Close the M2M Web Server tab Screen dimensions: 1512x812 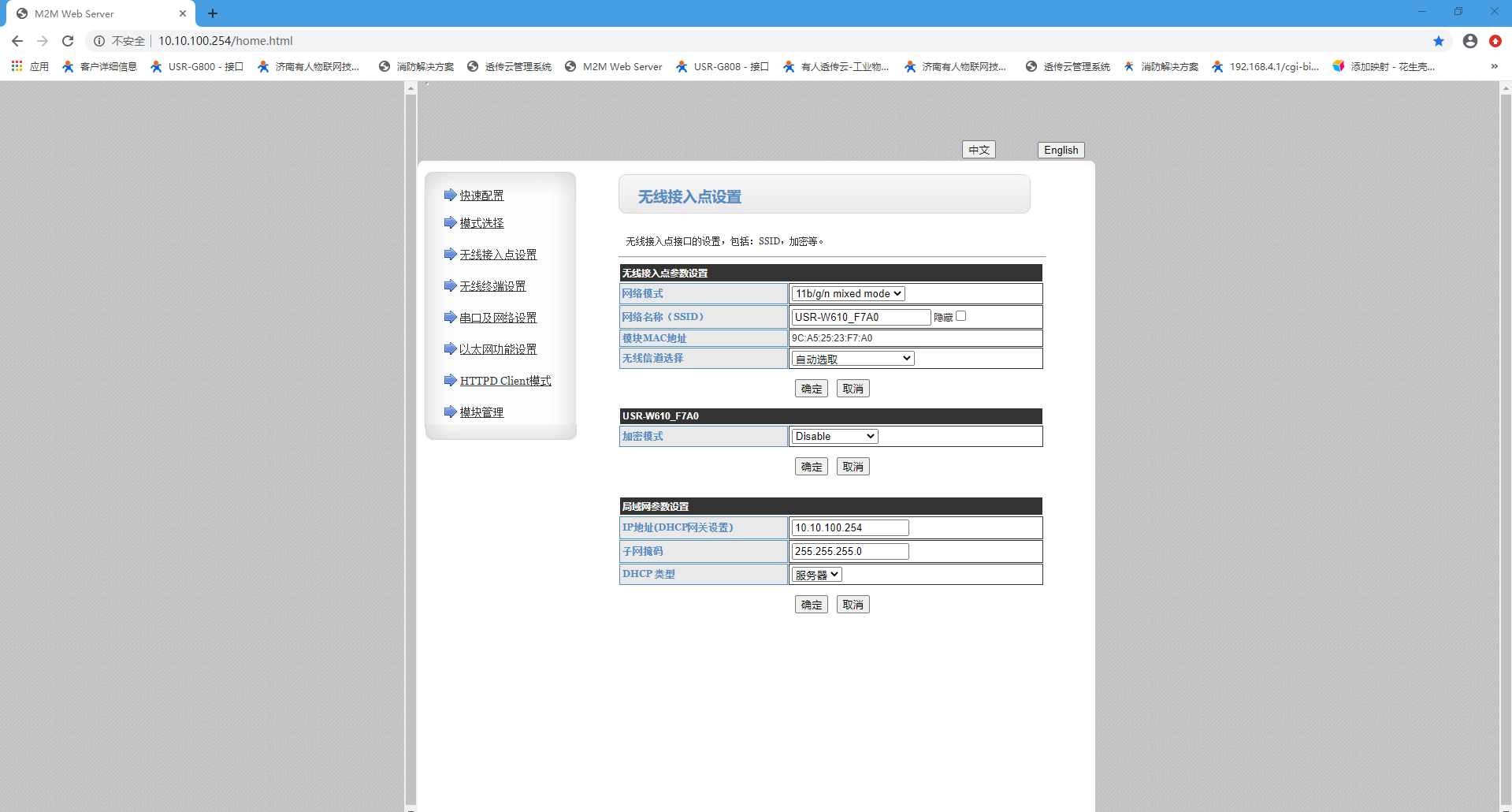tap(183, 13)
